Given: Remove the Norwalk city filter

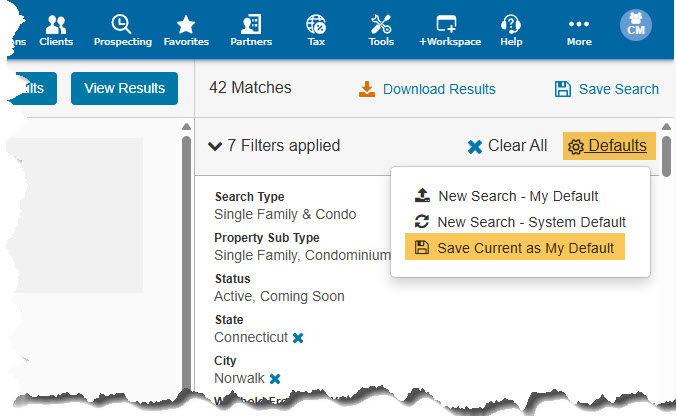Looking at the screenshot, I should point(275,379).
